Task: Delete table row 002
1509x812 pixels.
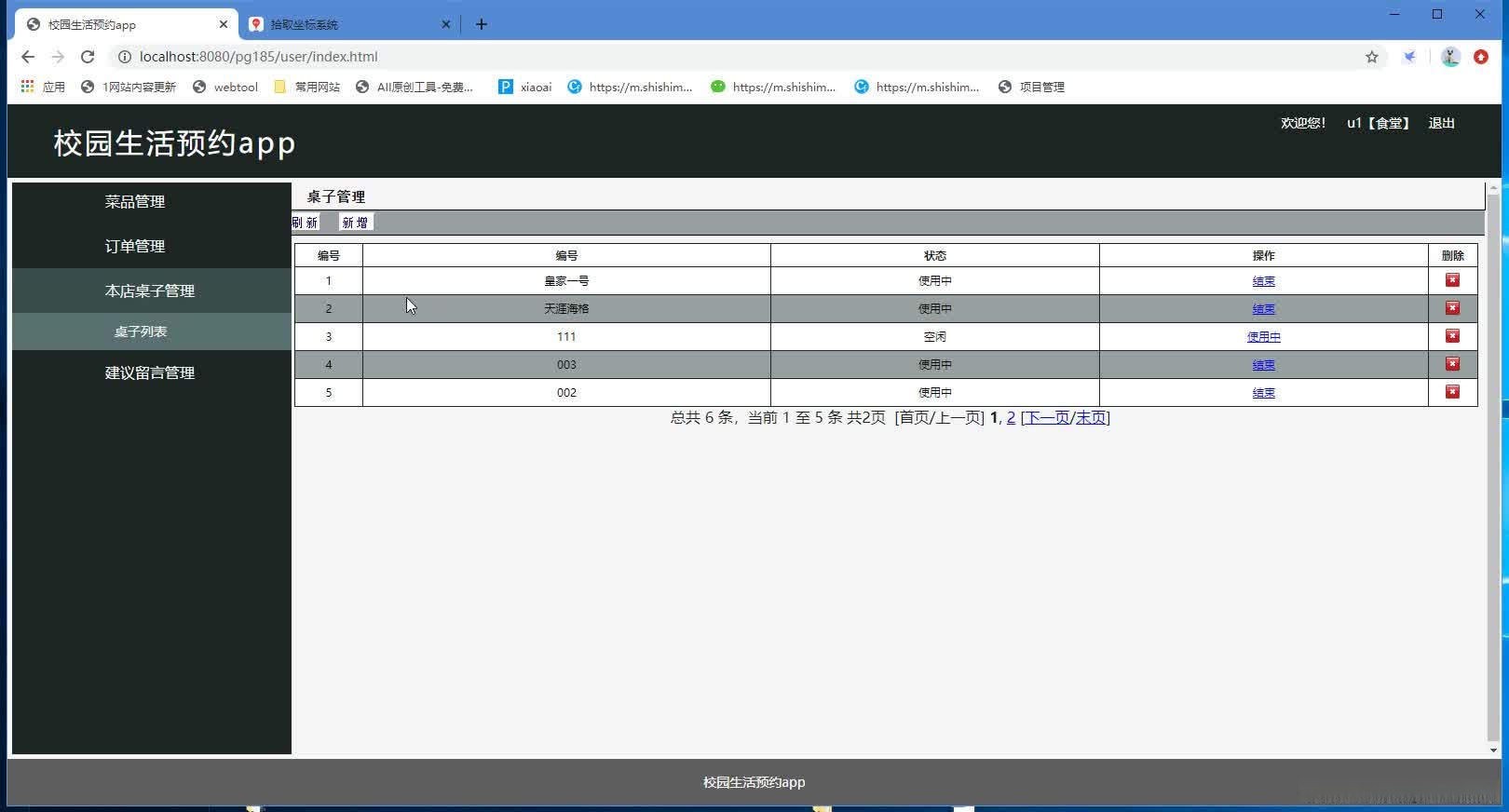Action: pyautogui.click(x=1452, y=392)
